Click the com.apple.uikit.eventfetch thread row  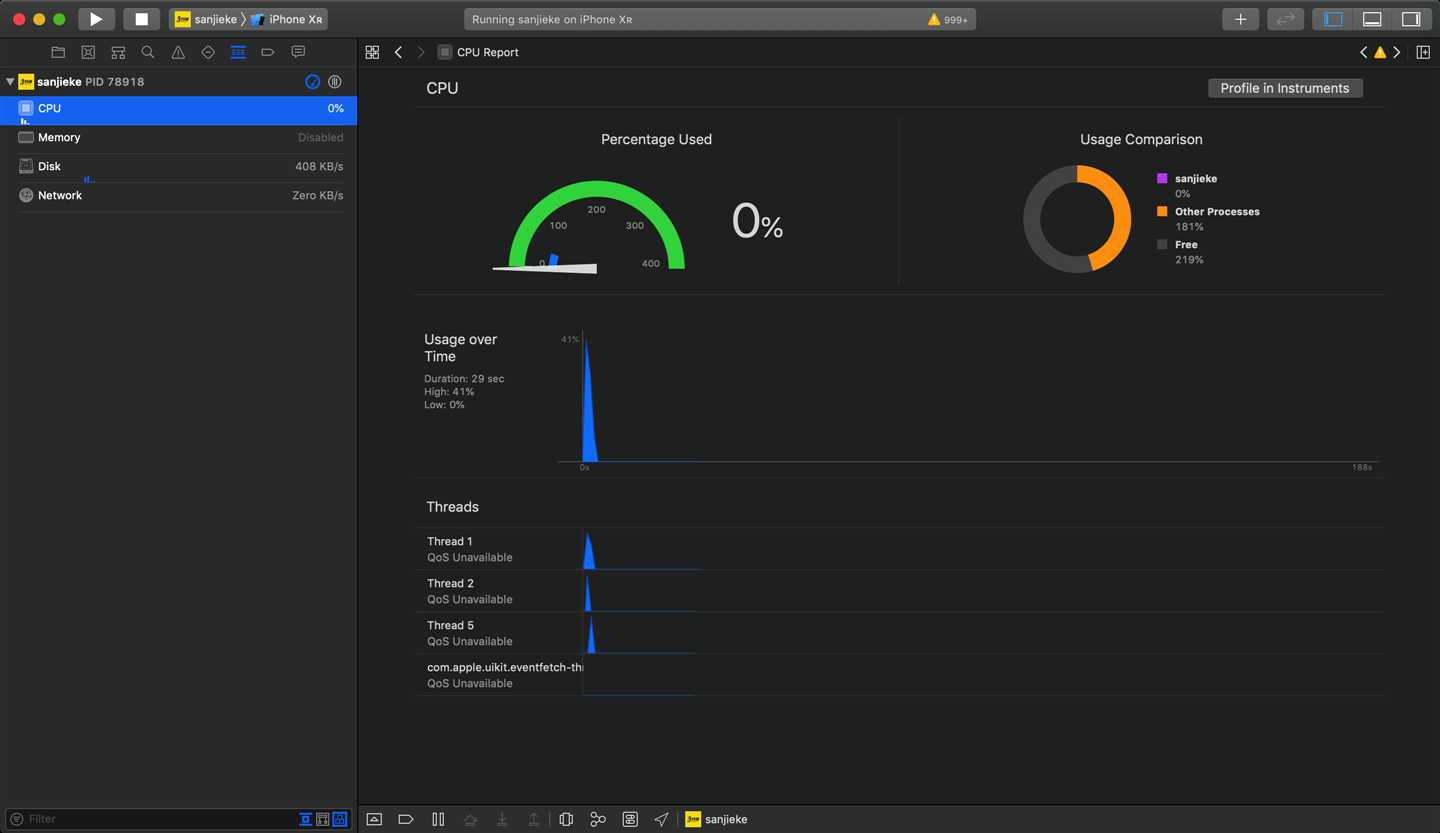[x=900, y=675]
